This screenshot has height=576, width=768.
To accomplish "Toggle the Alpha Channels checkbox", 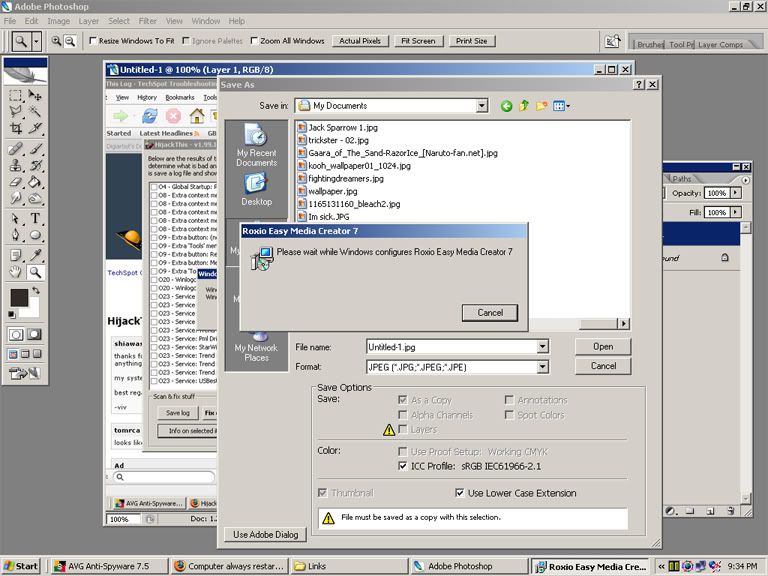I will [403, 415].
